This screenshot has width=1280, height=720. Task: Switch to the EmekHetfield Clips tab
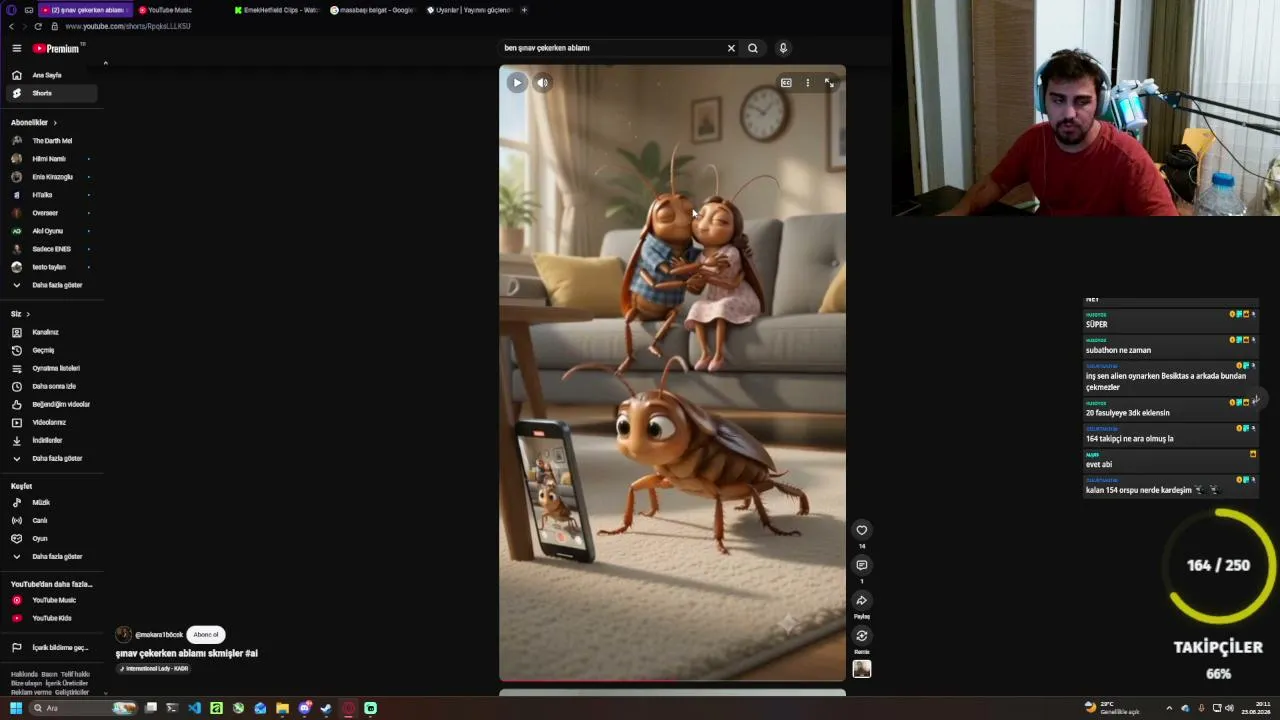click(276, 10)
